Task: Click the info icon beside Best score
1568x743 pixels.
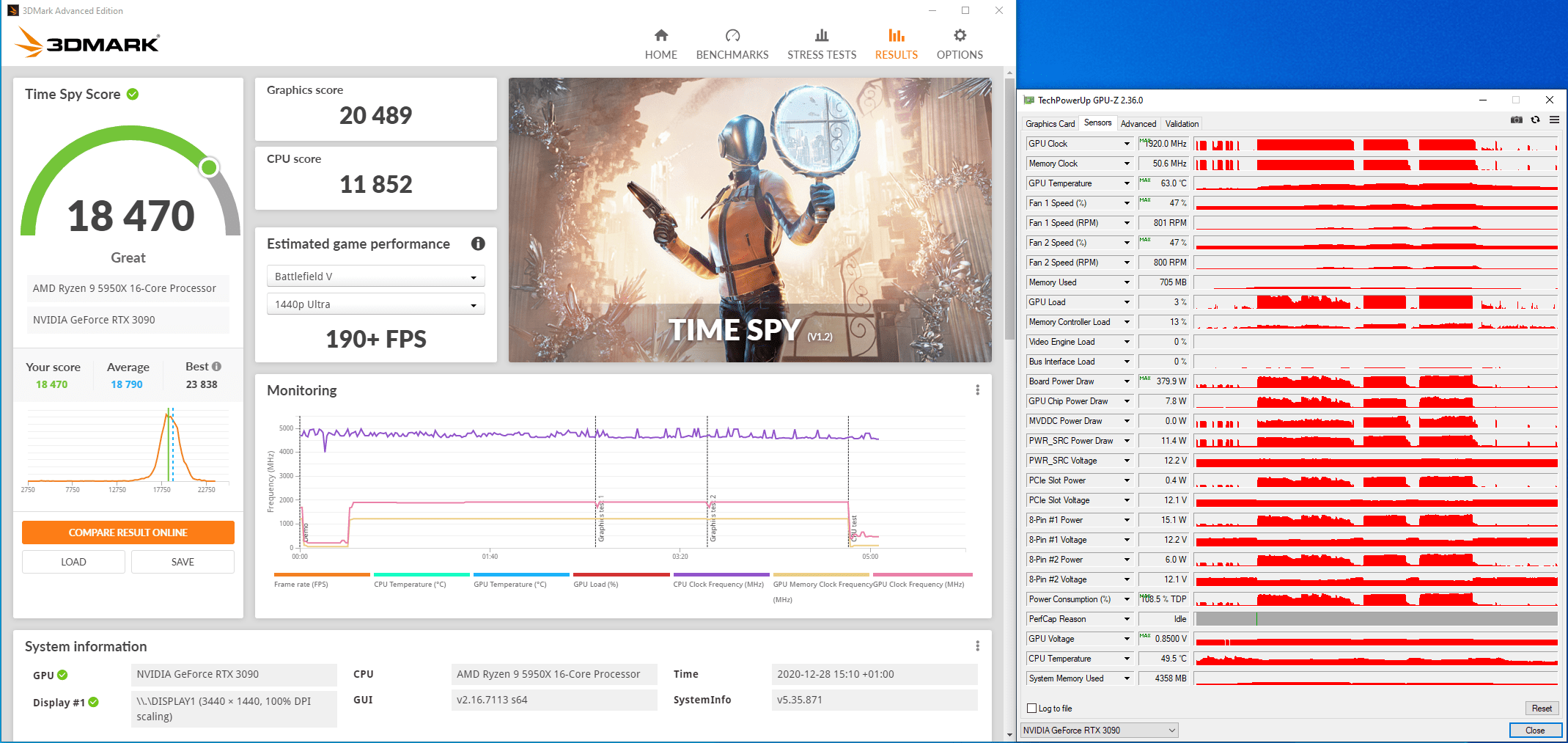Action: 216,366
